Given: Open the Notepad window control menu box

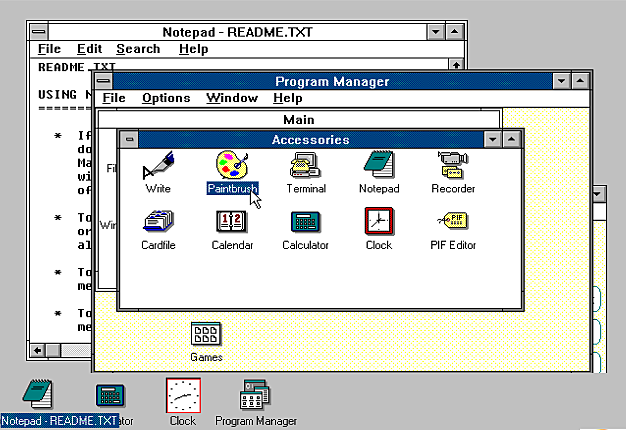Looking at the screenshot, I should (39, 32).
